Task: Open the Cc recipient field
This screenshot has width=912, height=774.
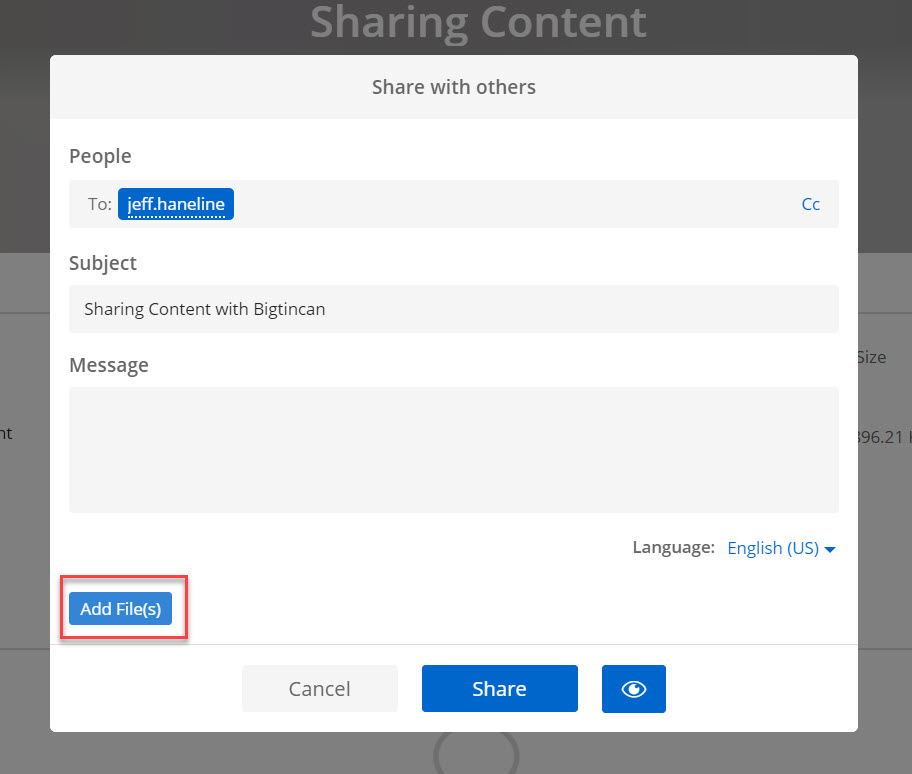Action: (810, 204)
